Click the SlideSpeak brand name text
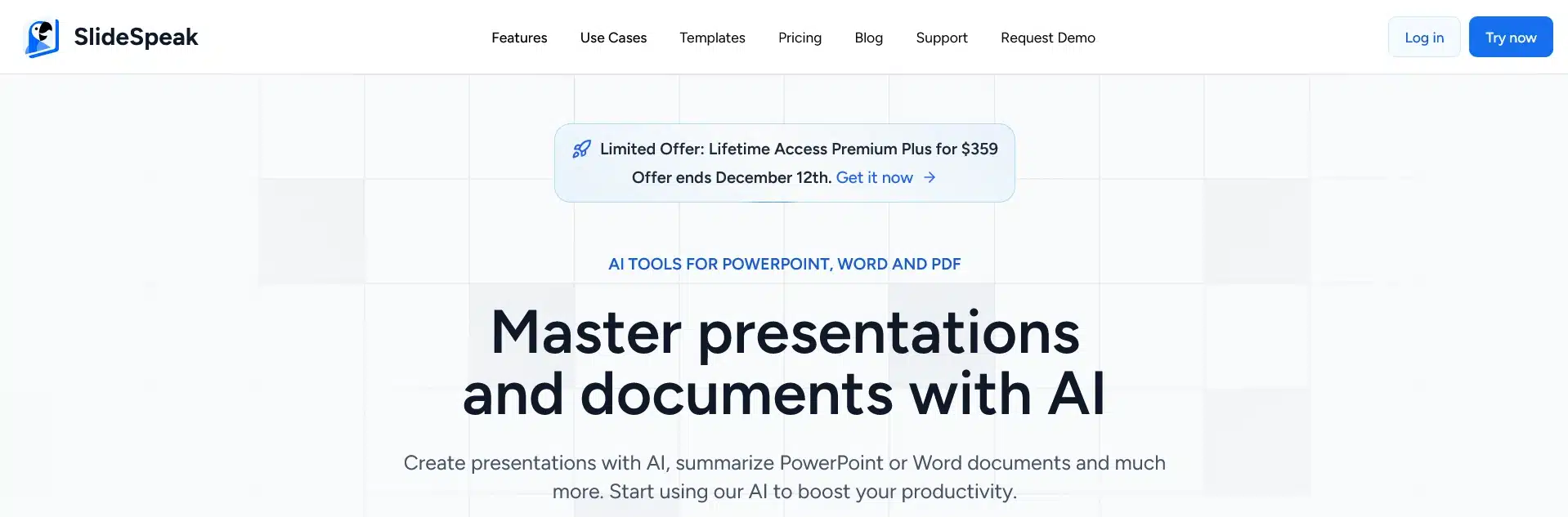 (x=136, y=38)
